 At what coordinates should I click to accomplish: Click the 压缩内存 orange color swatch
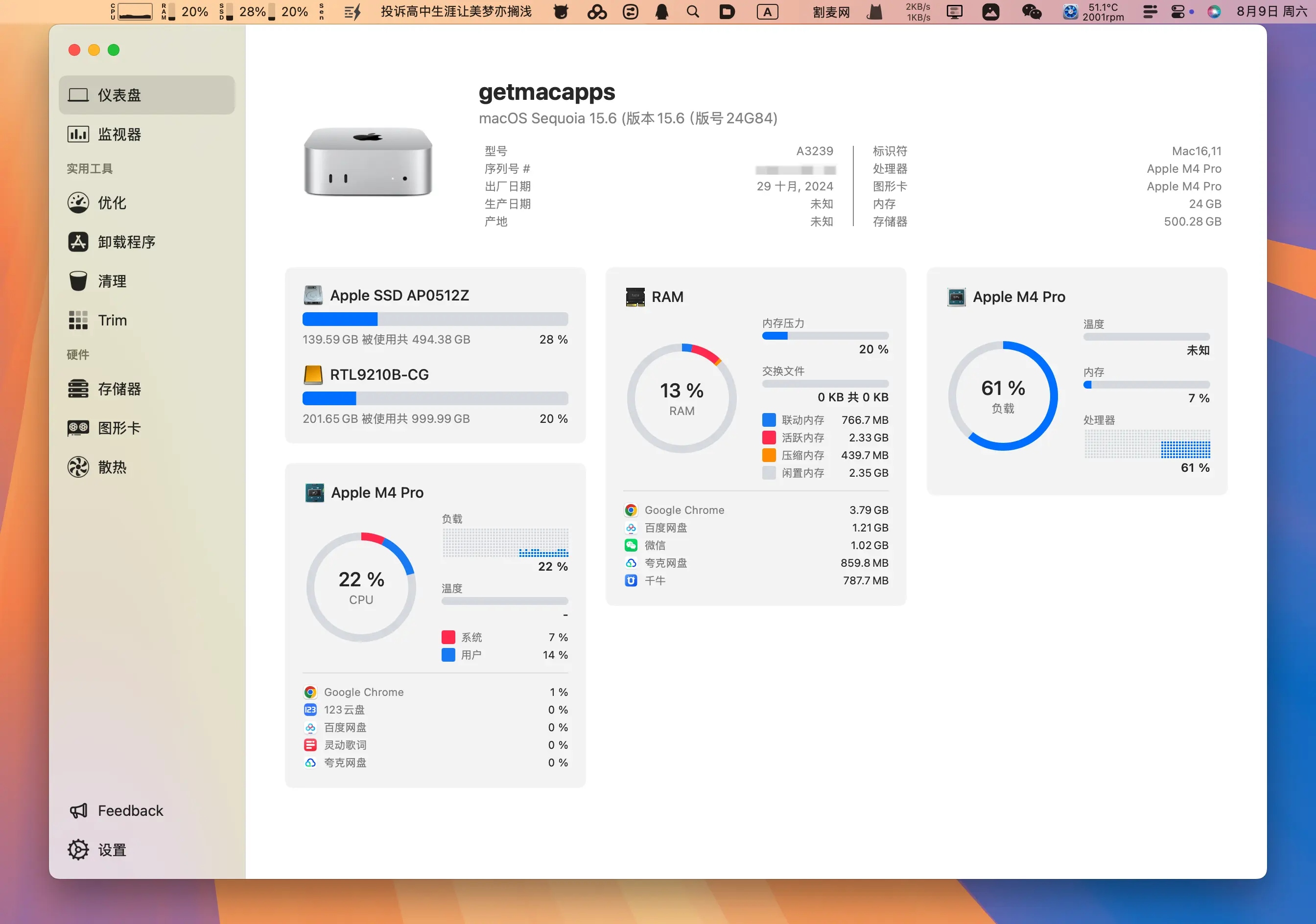(x=769, y=456)
